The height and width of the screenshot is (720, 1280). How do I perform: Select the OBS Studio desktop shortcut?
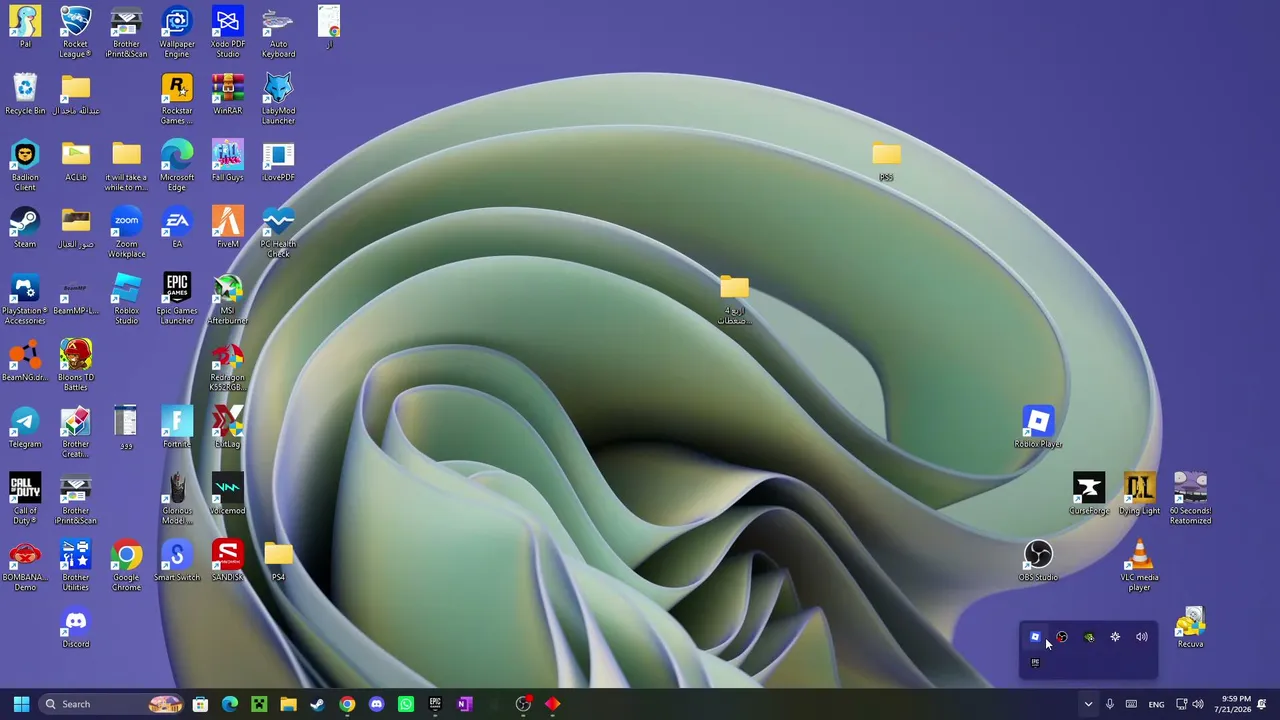[1038, 561]
